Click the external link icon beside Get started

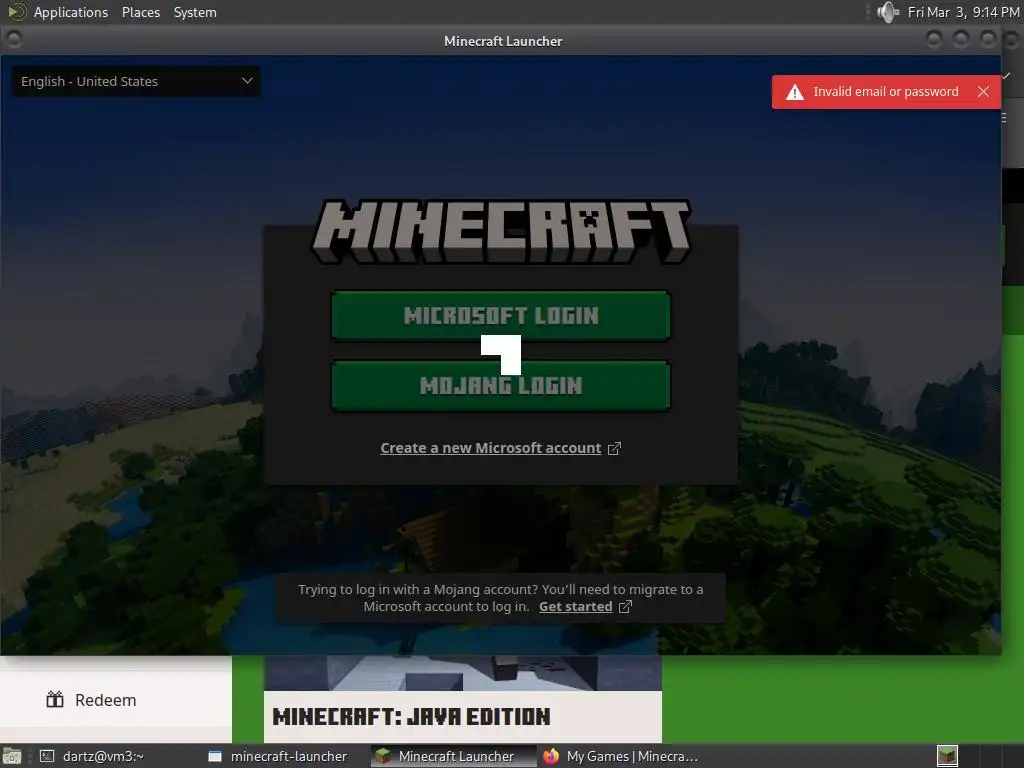pos(625,607)
